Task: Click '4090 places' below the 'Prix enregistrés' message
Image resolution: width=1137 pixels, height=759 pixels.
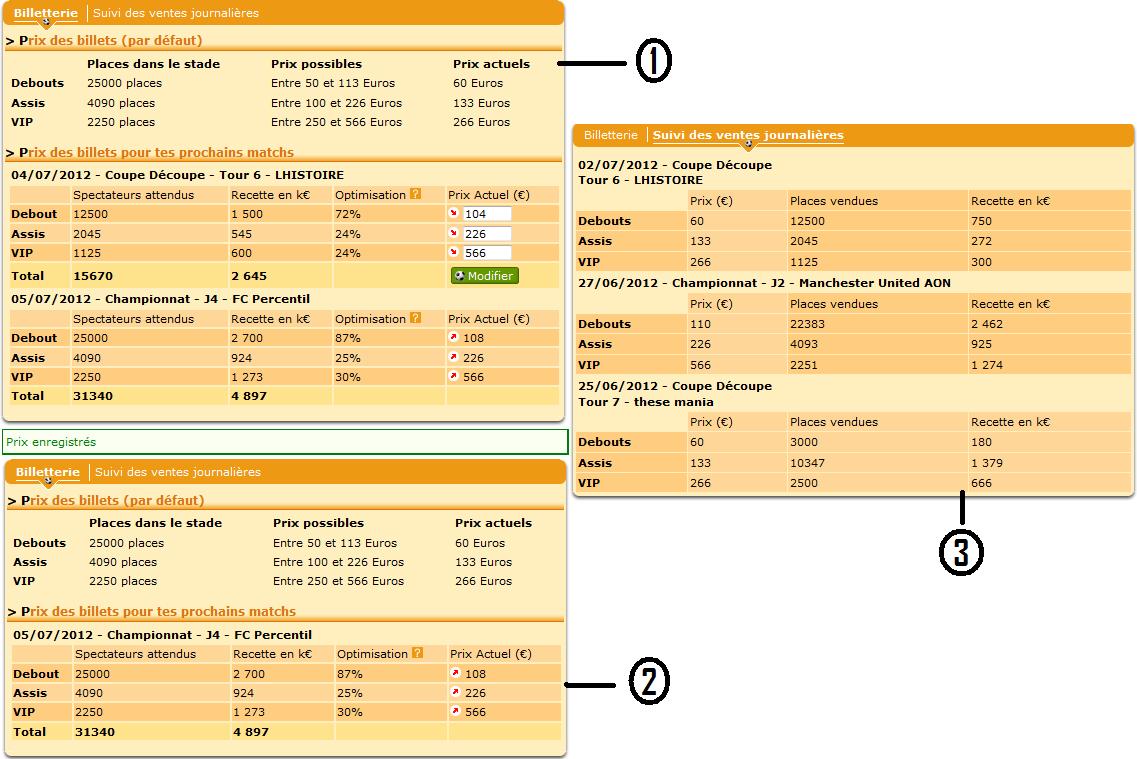Action: pyautogui.click(x=123, y=562)
